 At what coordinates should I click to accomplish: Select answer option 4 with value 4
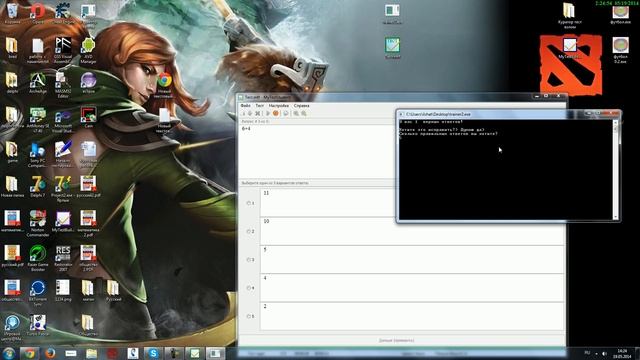[x=249, y=288]
